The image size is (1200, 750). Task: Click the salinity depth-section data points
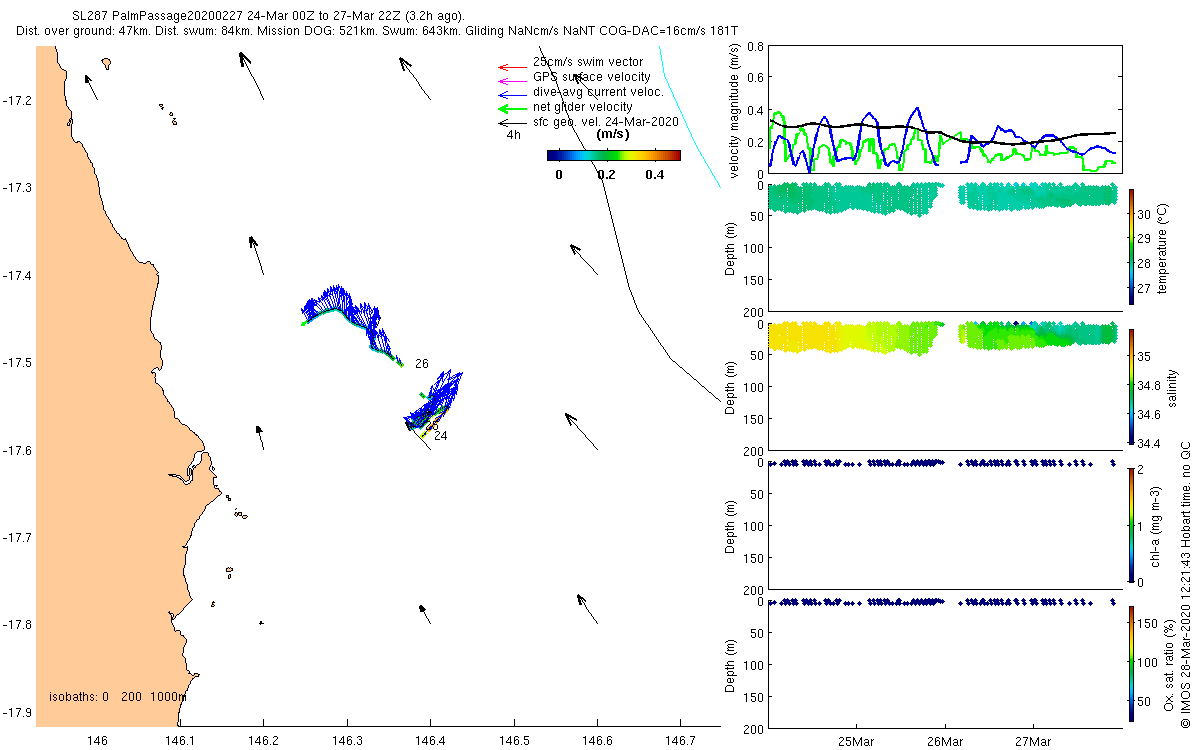940,337
